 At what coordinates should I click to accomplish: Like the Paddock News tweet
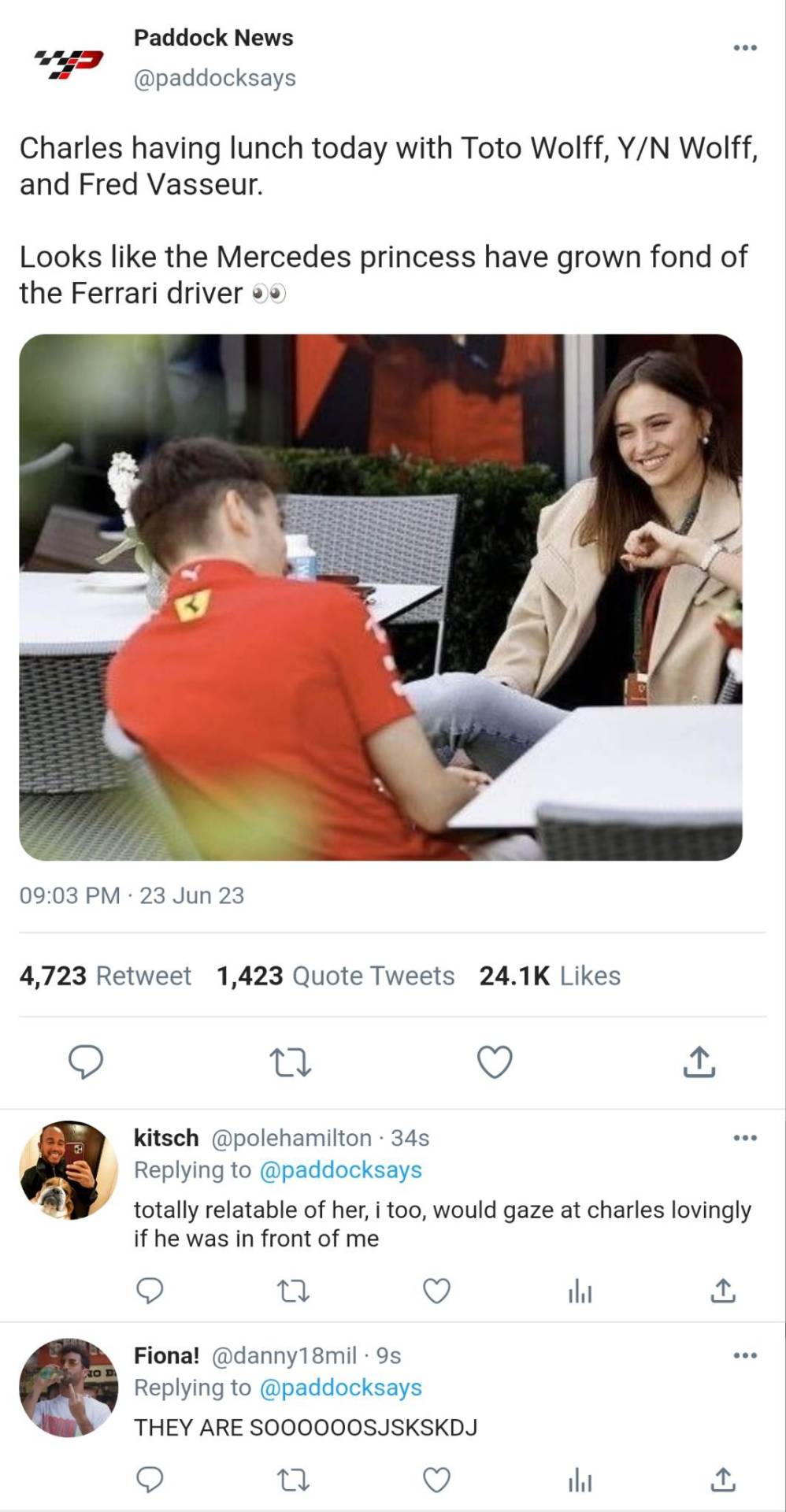(495, 1062)
